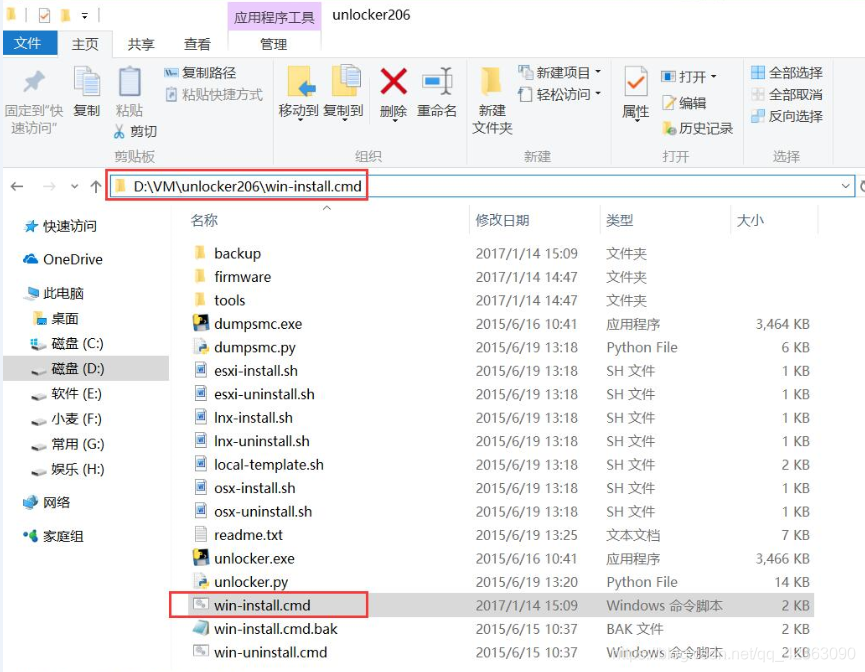Open drive 软件 (E:)

tap(67, 394)
